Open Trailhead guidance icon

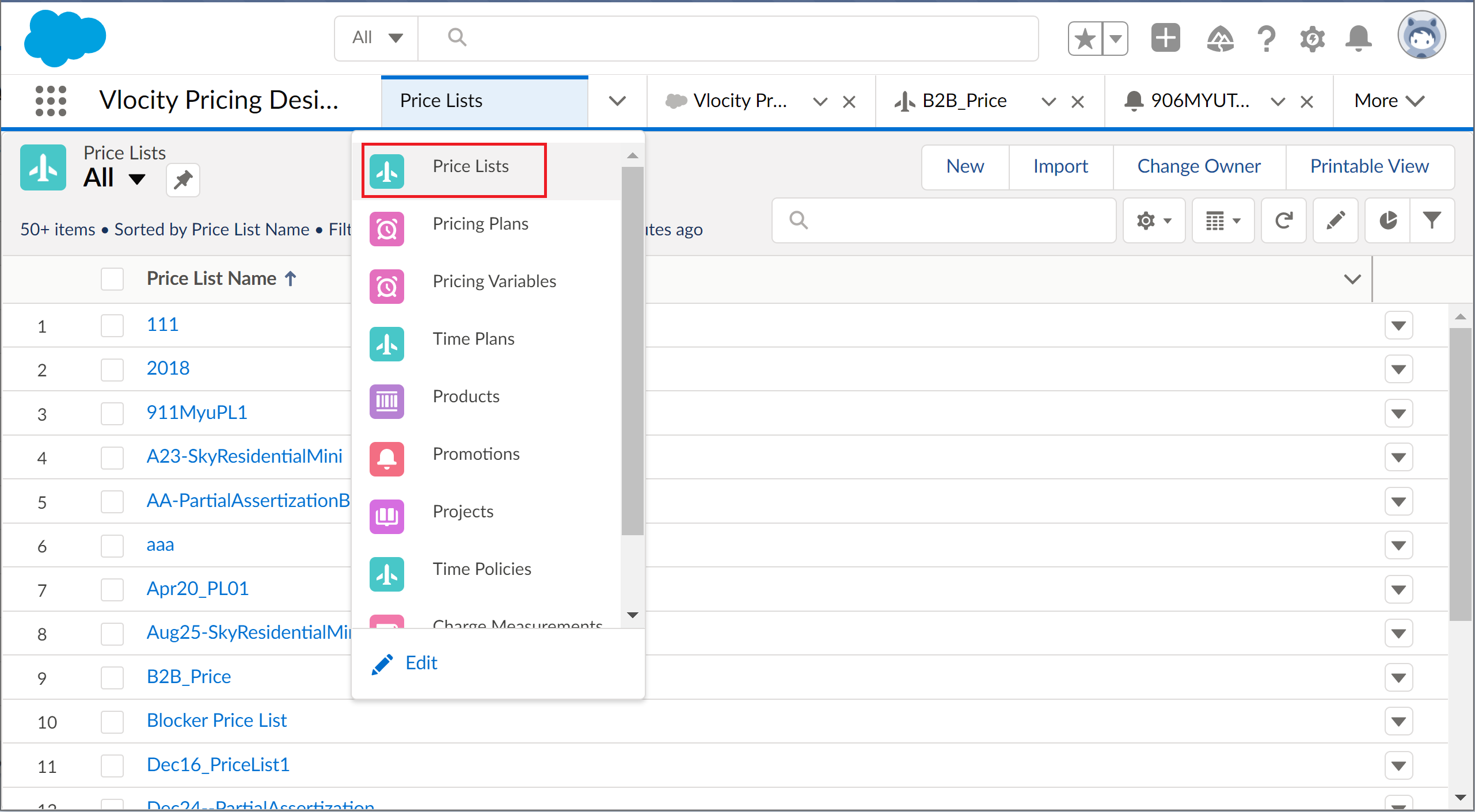[1220, 39]
